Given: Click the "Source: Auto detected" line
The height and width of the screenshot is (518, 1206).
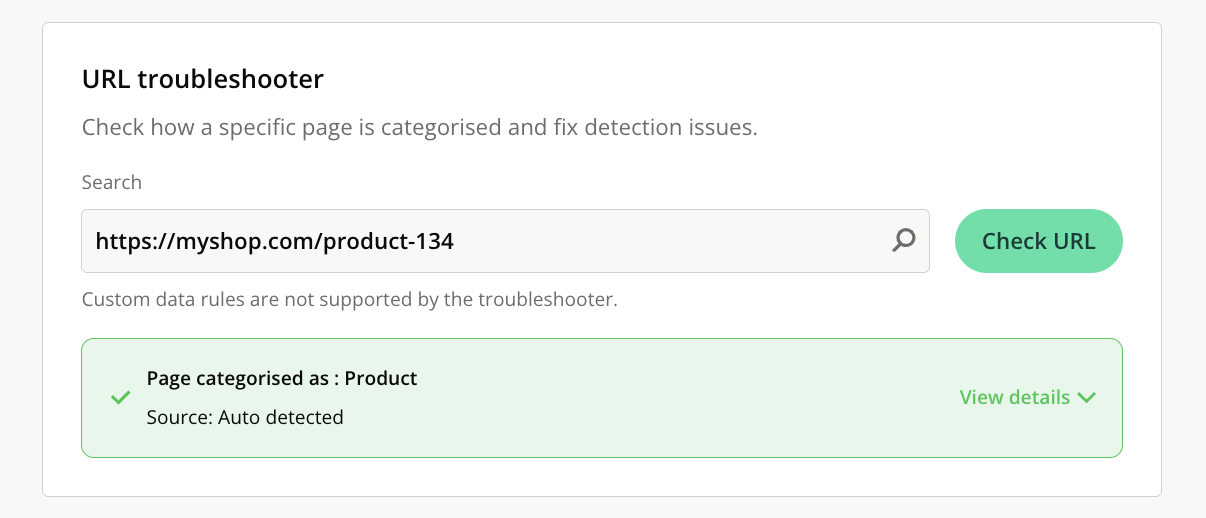Looking at the screenshot, I should pos(244,417).
